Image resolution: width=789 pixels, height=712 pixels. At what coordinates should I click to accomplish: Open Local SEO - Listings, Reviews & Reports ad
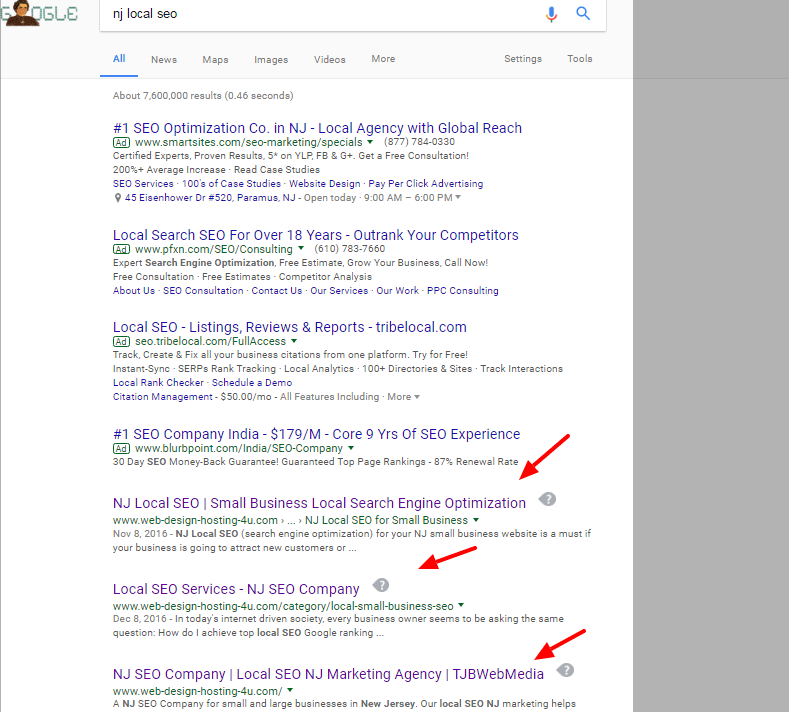(290, 327)
